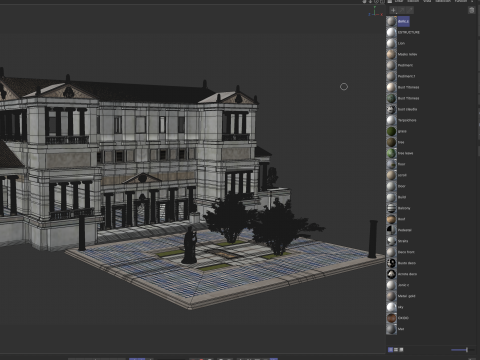Select the Stairs material
480x360 pixels.
tap(397, 241)
